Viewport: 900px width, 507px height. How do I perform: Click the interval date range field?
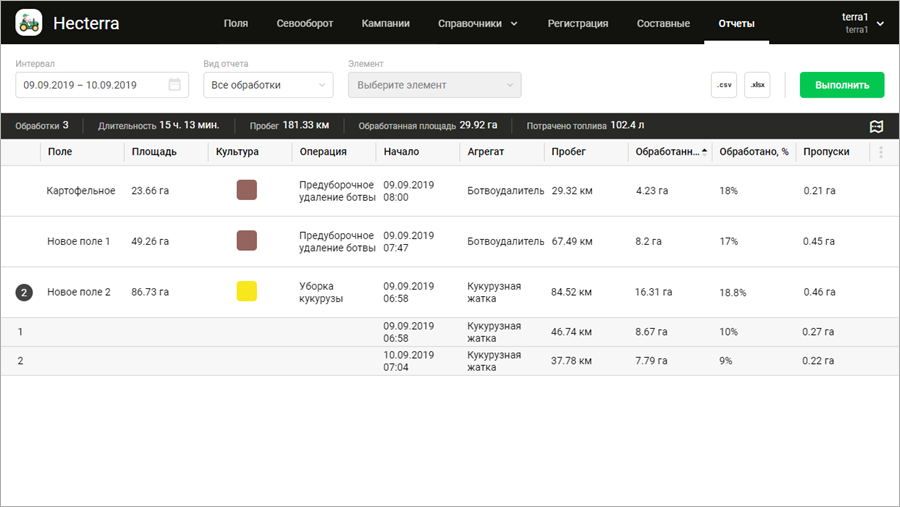(90, 85)
